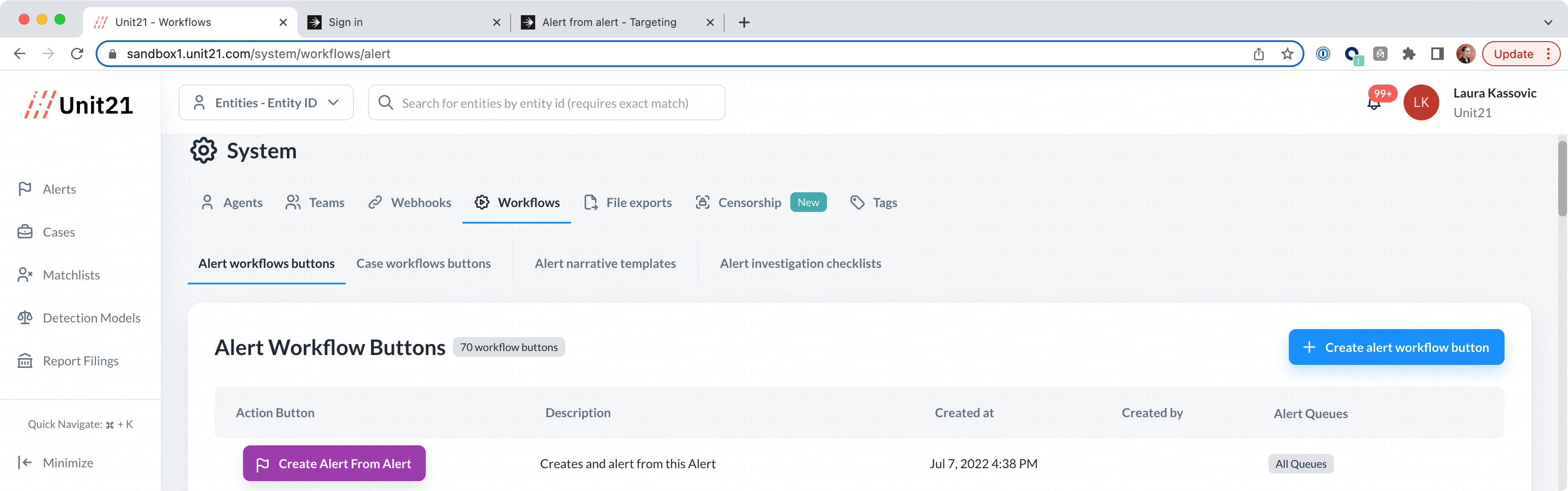Viewport: 1568px width, 491px height.
Task: Focus the entity search field
Action: 545,104
